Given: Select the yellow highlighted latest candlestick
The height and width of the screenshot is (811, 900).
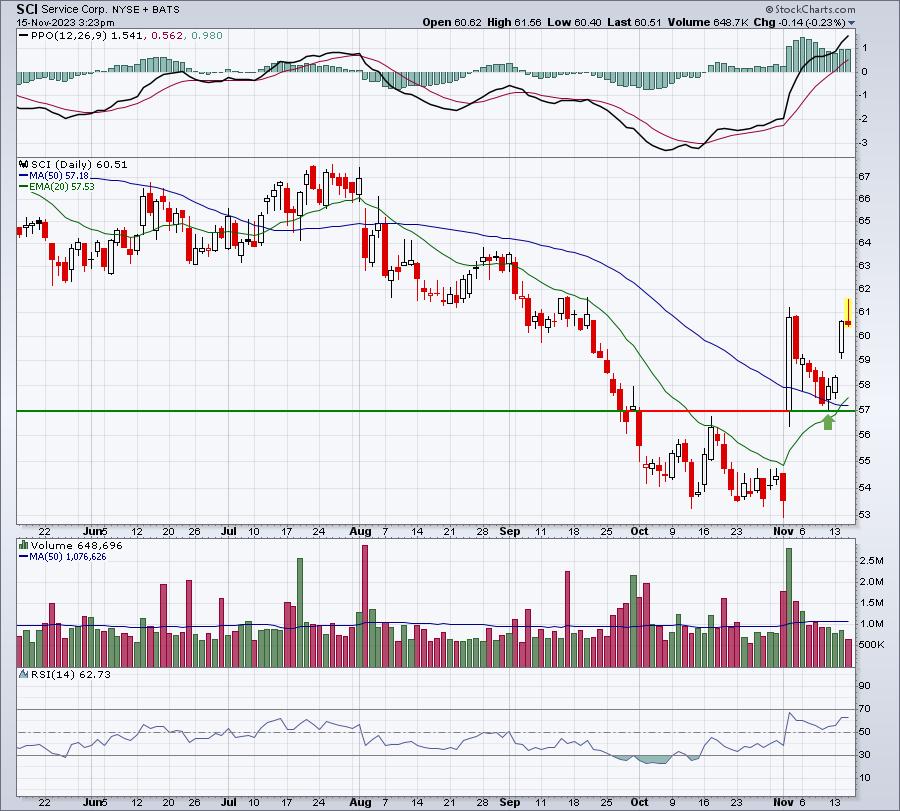Looking at the screenshot, I should [x=848, y=313].
